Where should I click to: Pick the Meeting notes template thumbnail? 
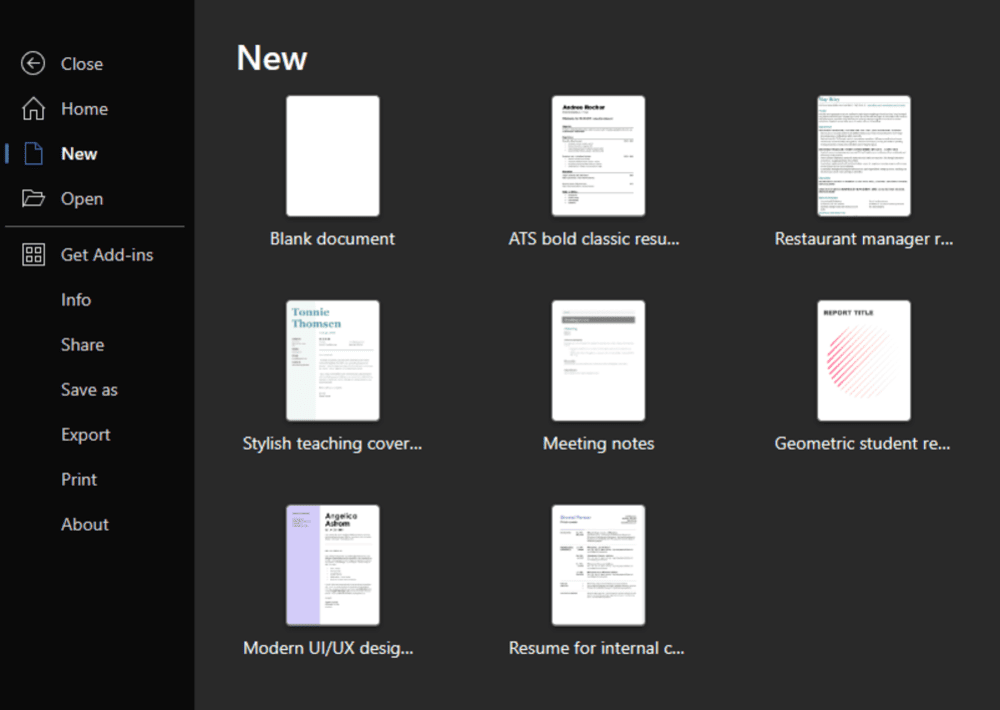pyautogui.click(x=598, y=360)
